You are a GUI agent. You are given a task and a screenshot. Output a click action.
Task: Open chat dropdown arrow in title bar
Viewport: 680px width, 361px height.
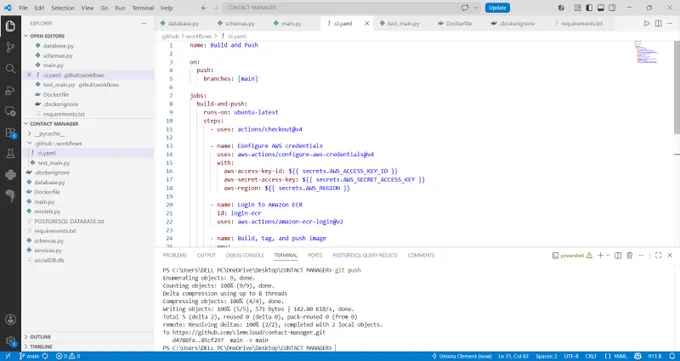pyautogui.click(x=476, y=8)
